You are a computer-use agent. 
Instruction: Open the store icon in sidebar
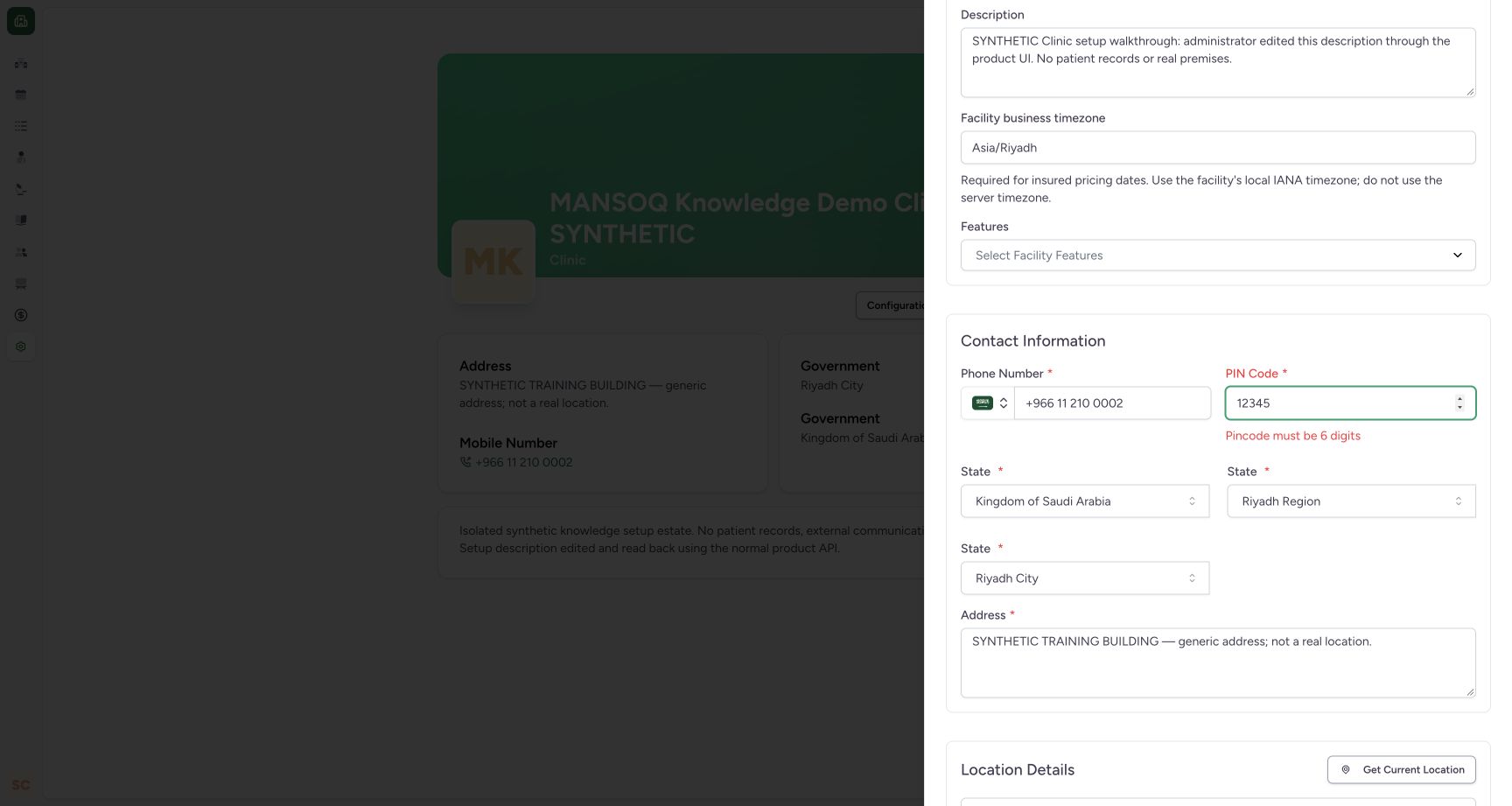pos(21,284)
